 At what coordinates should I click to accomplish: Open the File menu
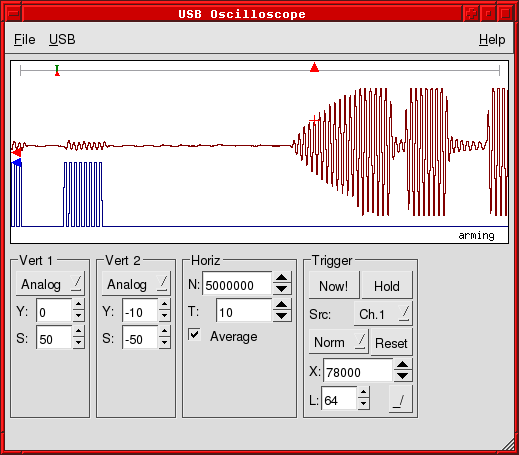click(x=25, y=40)
